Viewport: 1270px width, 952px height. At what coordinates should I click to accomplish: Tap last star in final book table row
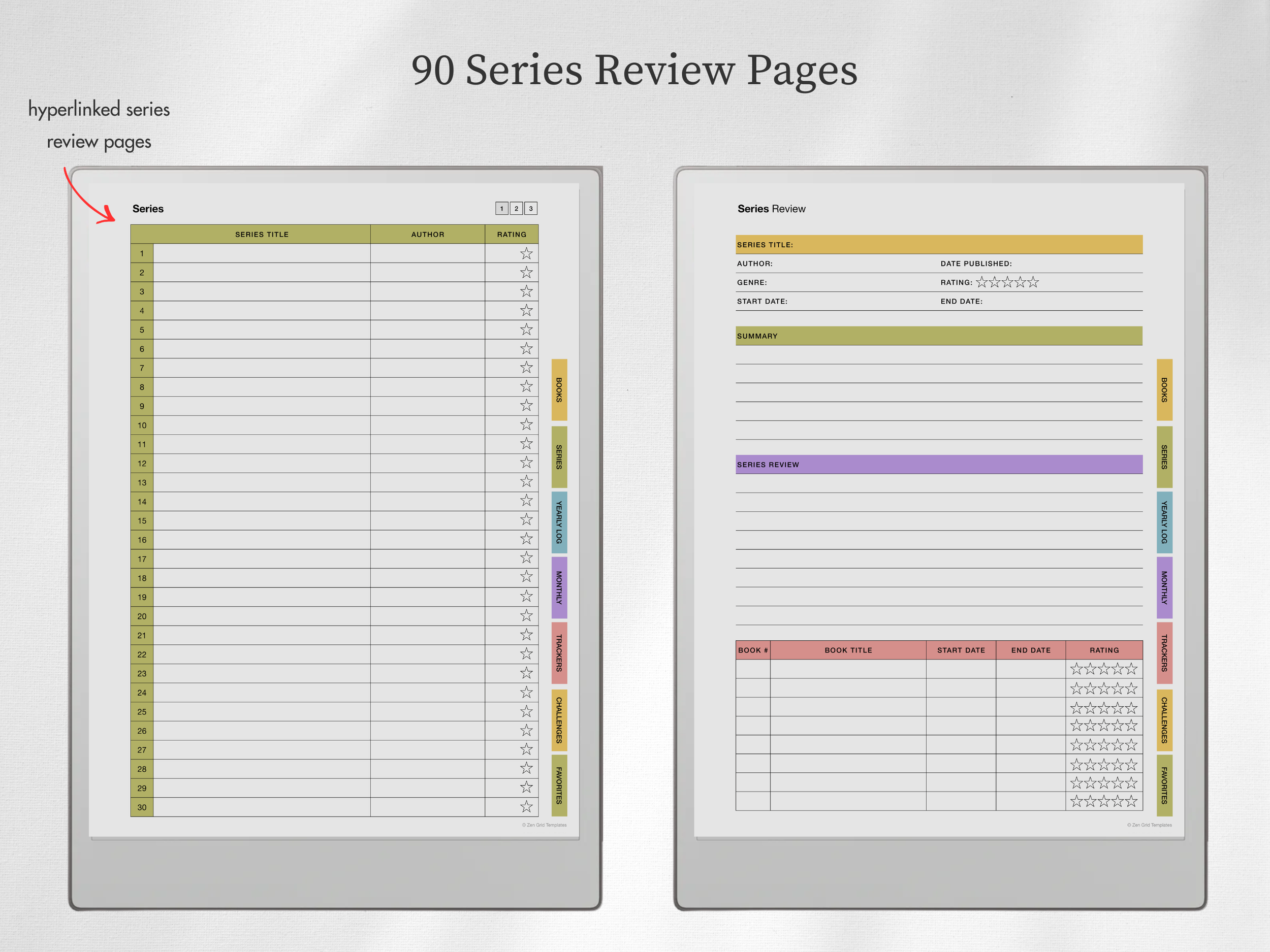(1131, 801)
